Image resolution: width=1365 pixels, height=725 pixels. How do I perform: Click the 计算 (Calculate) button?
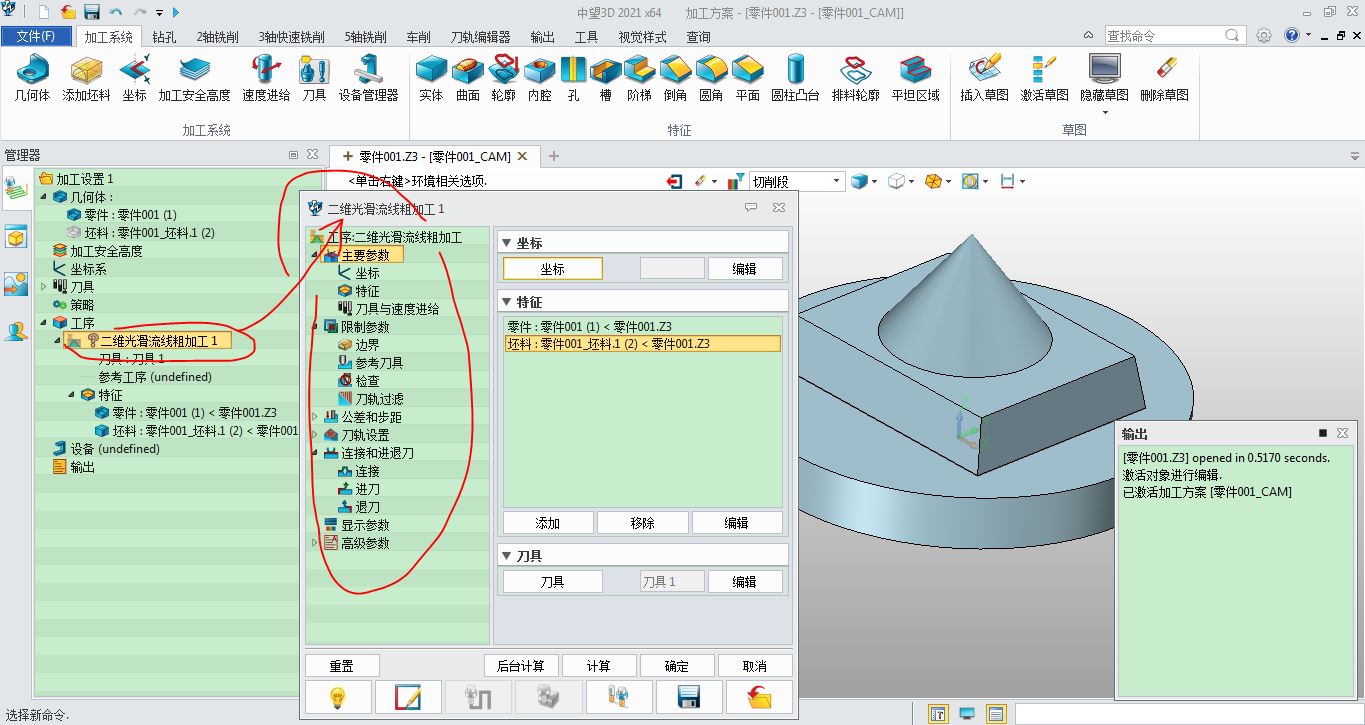pos(599,664)
